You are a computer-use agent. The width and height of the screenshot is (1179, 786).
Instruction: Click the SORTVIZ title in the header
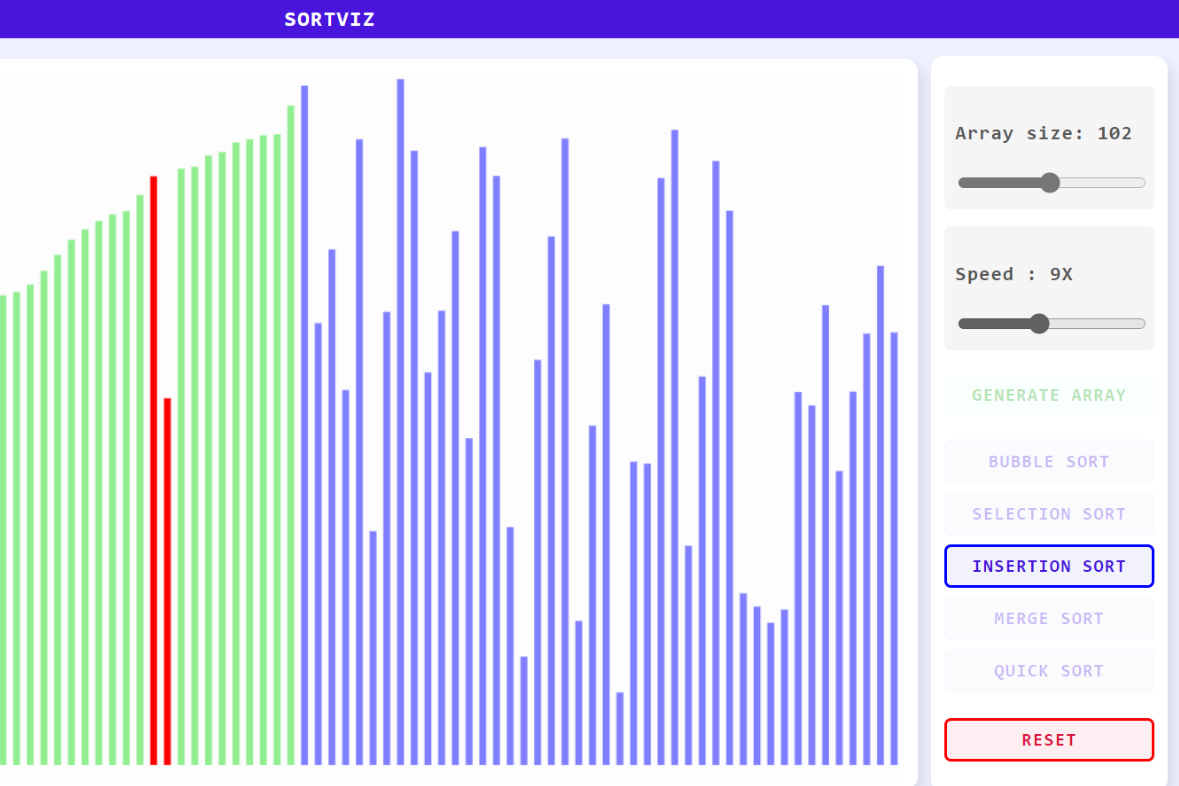click(329, 19)
